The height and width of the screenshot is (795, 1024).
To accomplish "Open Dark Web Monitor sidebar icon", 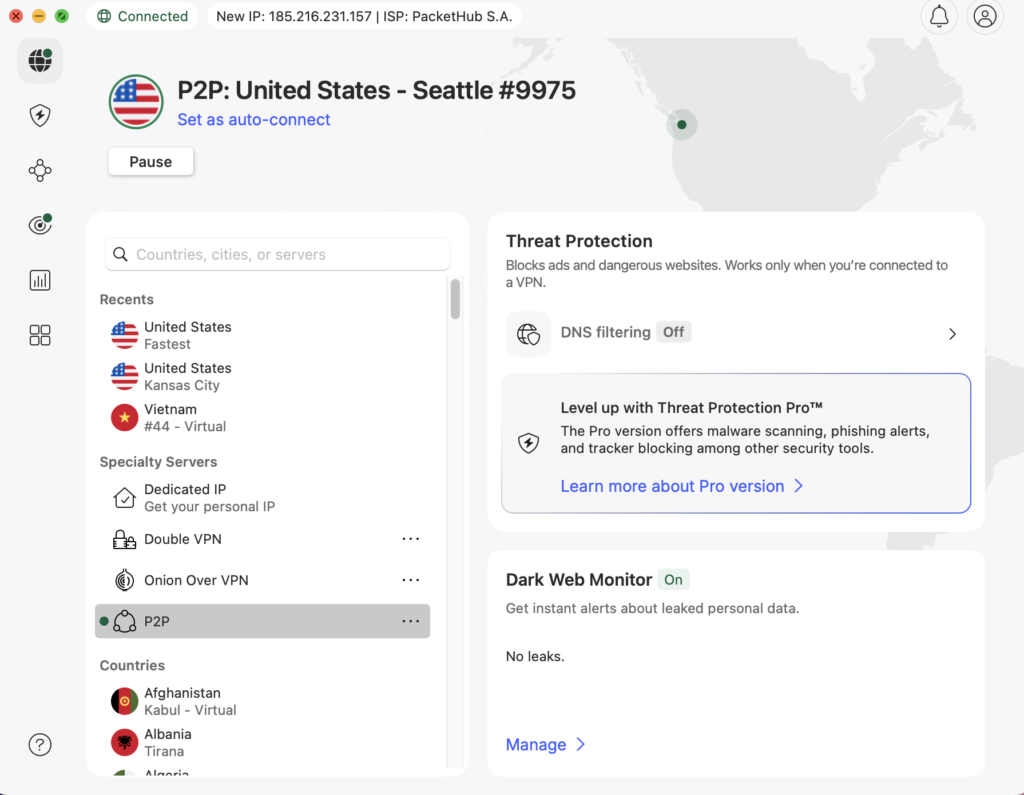I will pyautogui.click(x=40, y=225).
